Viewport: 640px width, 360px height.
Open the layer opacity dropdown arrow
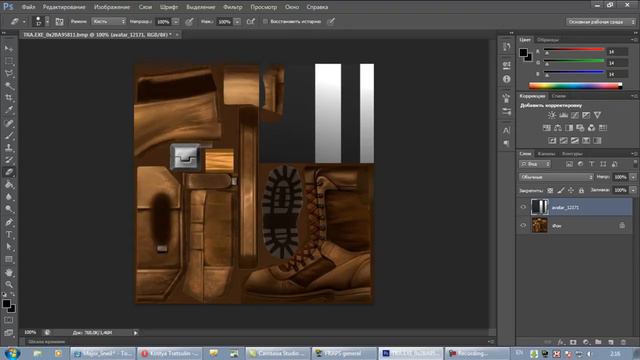click(x=633, y=177)
